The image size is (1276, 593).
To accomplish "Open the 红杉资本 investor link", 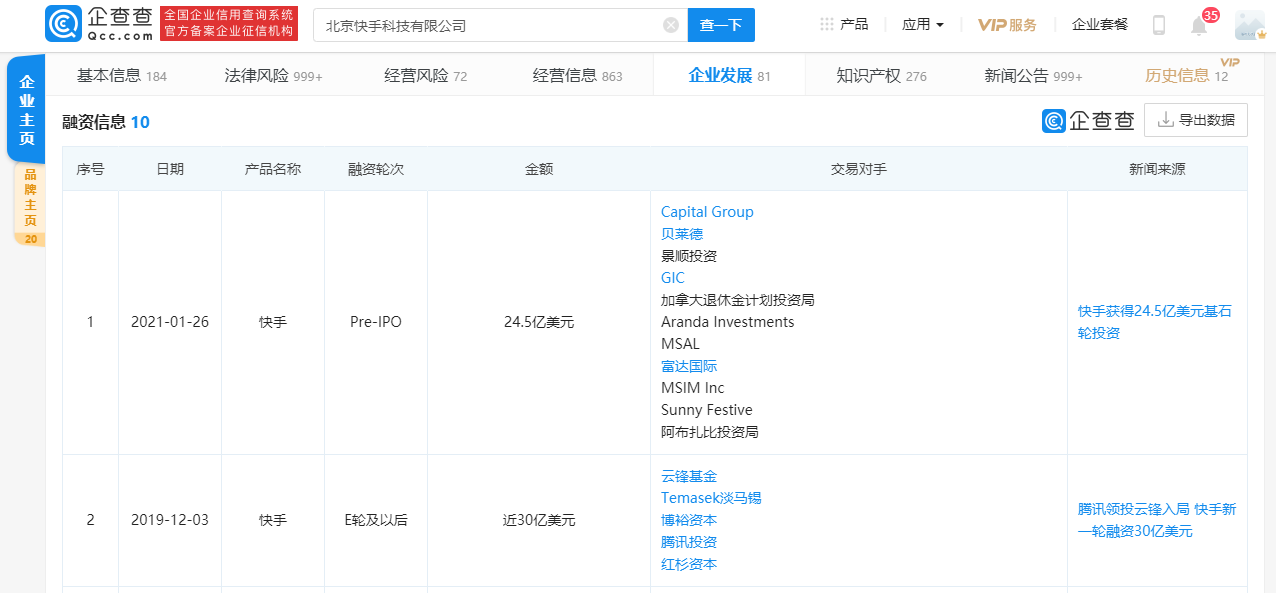I will coord(689,564).
